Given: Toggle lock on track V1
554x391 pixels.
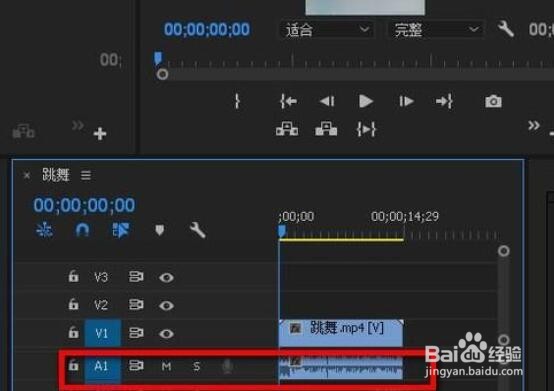Looking at the screenshot, I should [73, 332].
